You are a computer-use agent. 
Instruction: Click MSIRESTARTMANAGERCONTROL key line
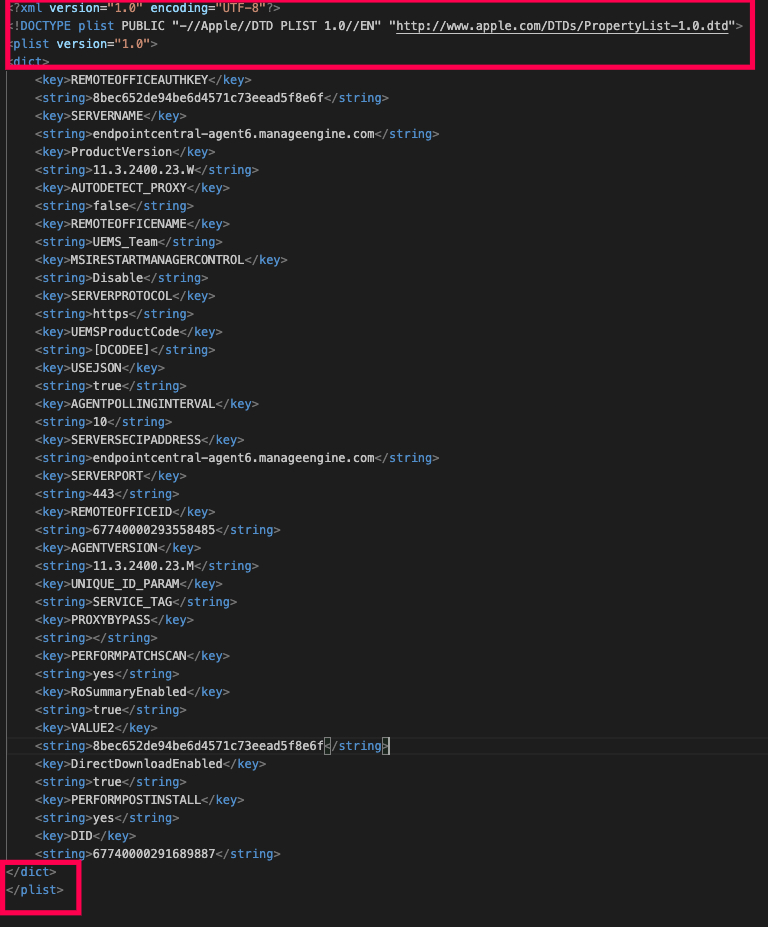click(x=161, y=260)
